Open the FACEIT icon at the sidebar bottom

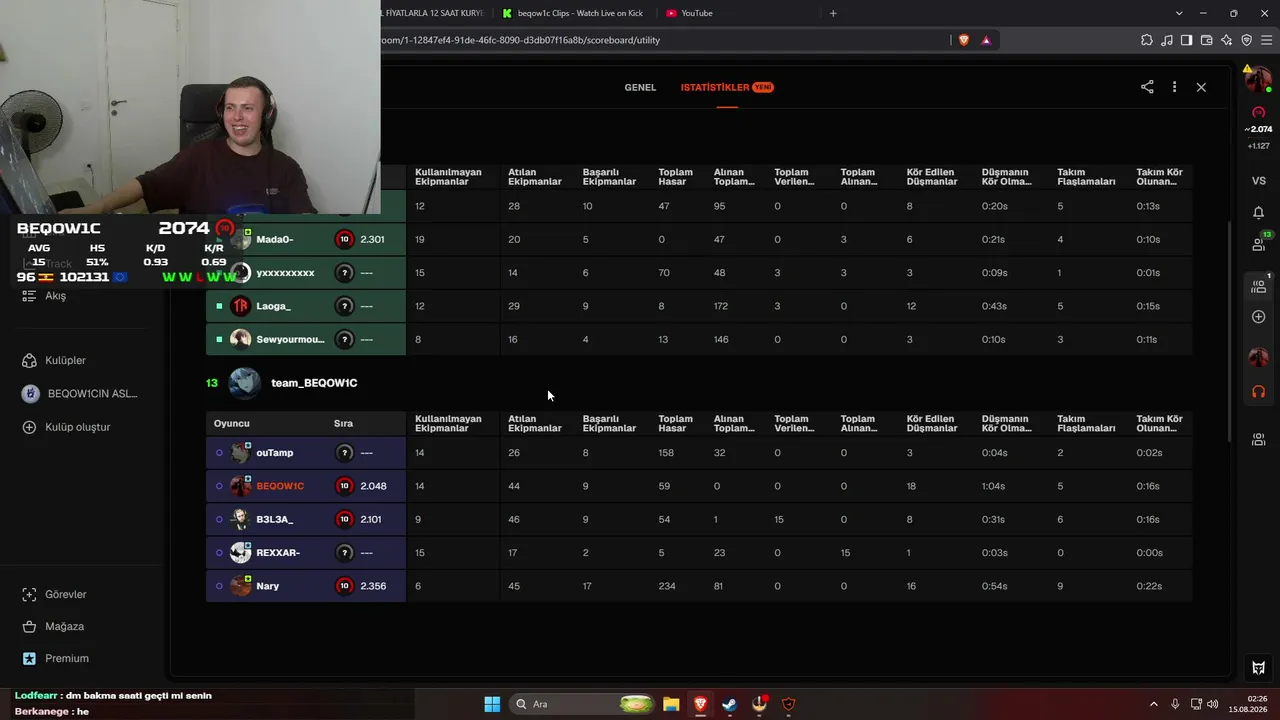1259,667
